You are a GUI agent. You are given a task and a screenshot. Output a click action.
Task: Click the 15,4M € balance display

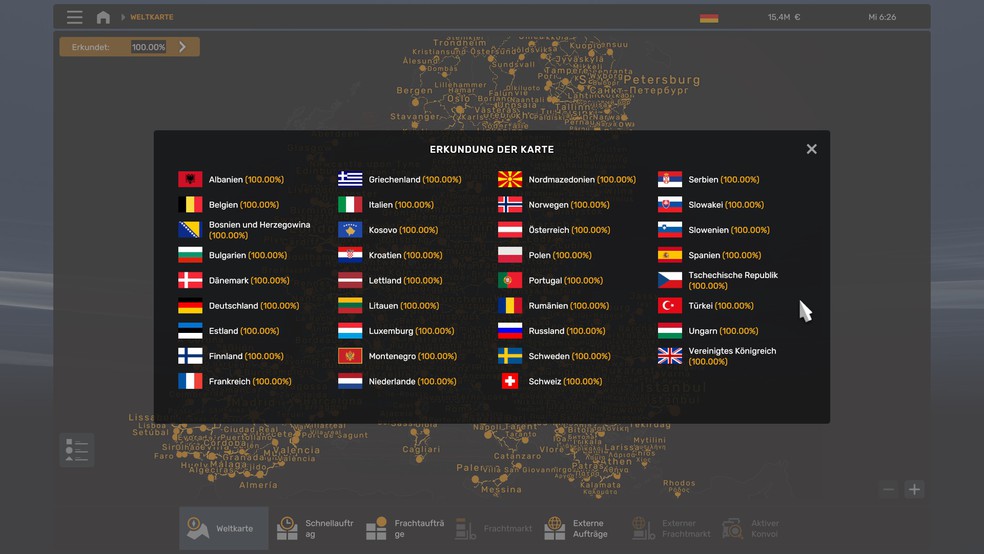pyautogui.click(x=784, y=17)
